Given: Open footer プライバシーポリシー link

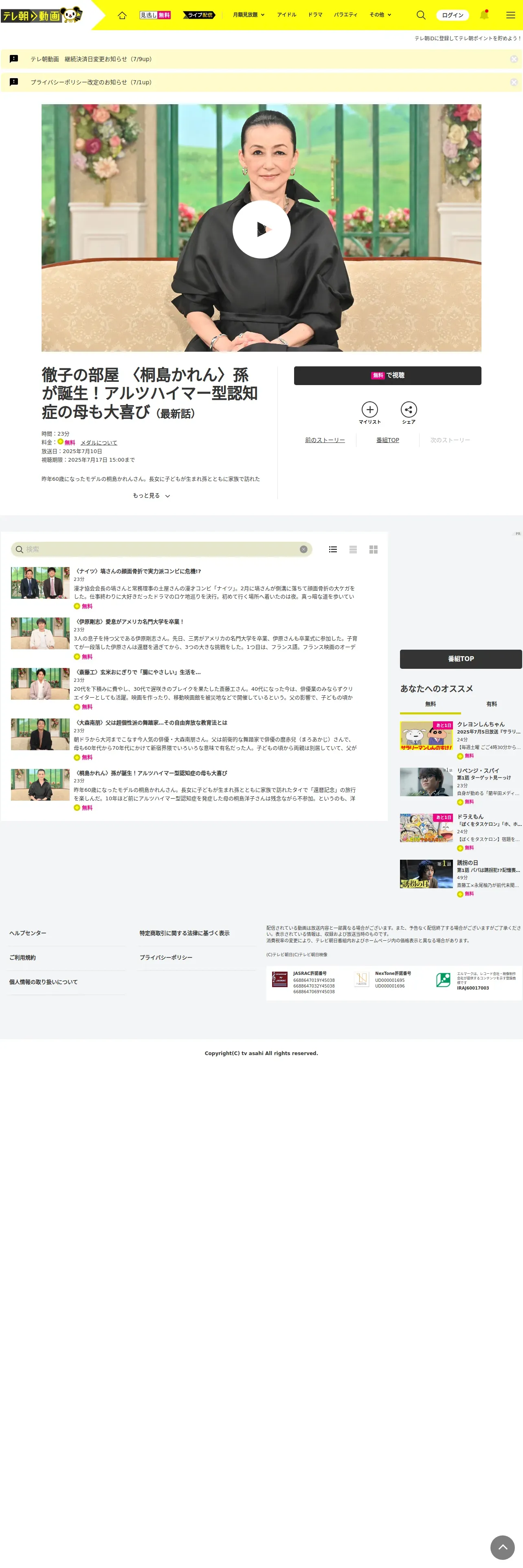Looking at the screenshot, I should 166,957.
